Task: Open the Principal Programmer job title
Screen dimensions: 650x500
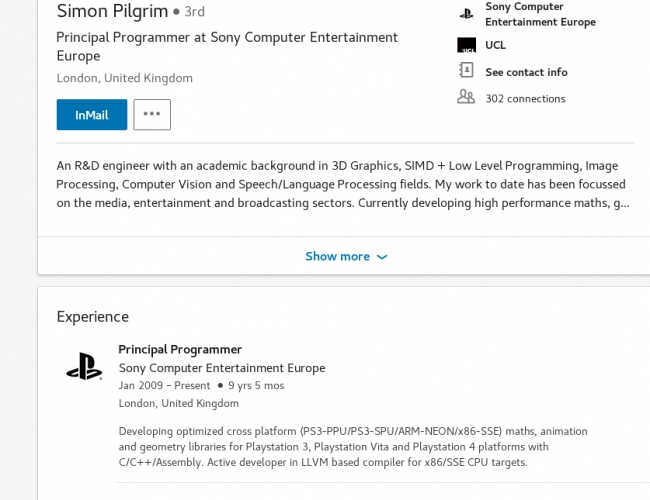Action: click(x=180, y=349)
